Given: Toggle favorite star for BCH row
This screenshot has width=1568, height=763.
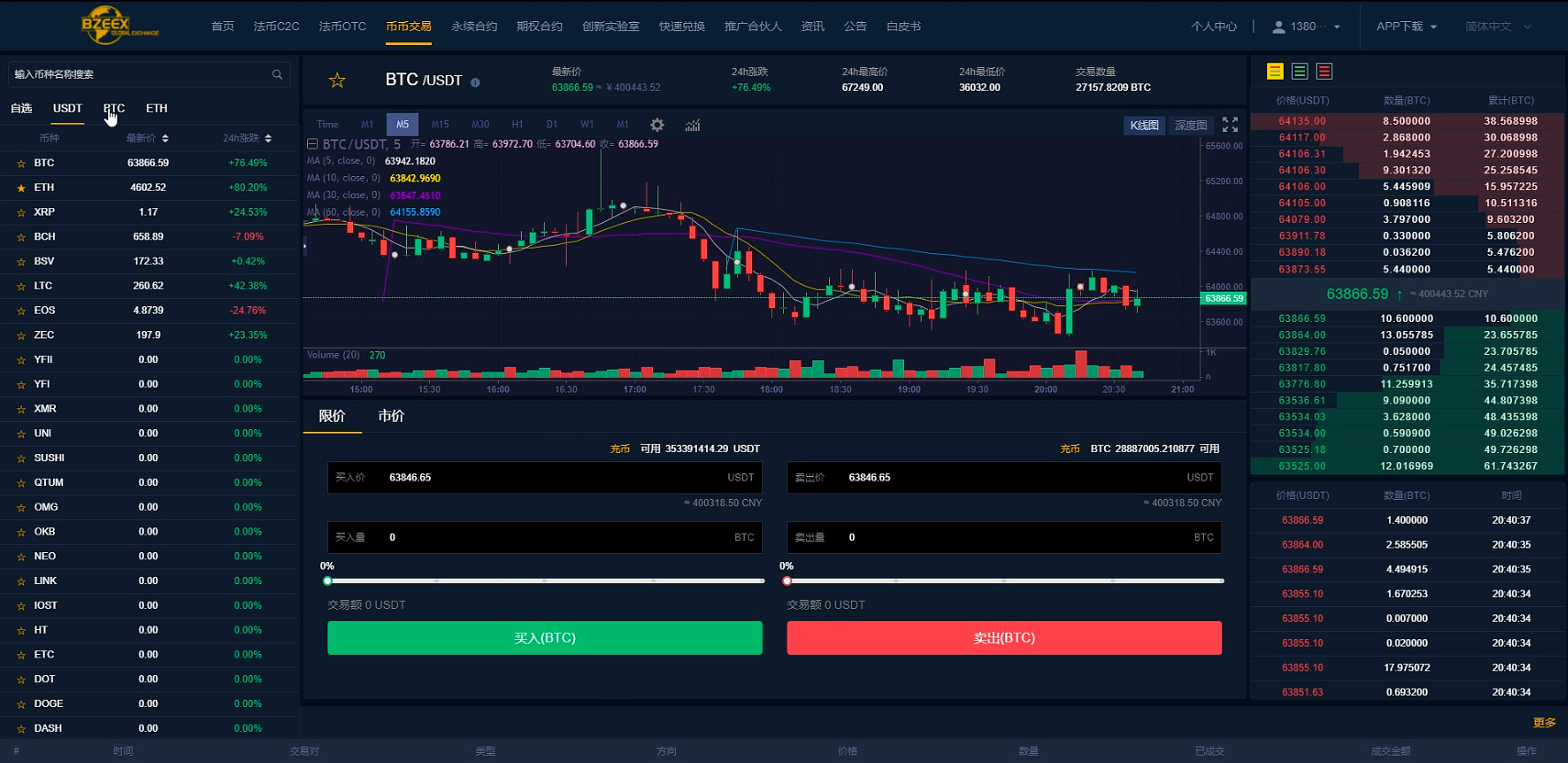Looking at the screenshot, I should click(x=21, y=238).
